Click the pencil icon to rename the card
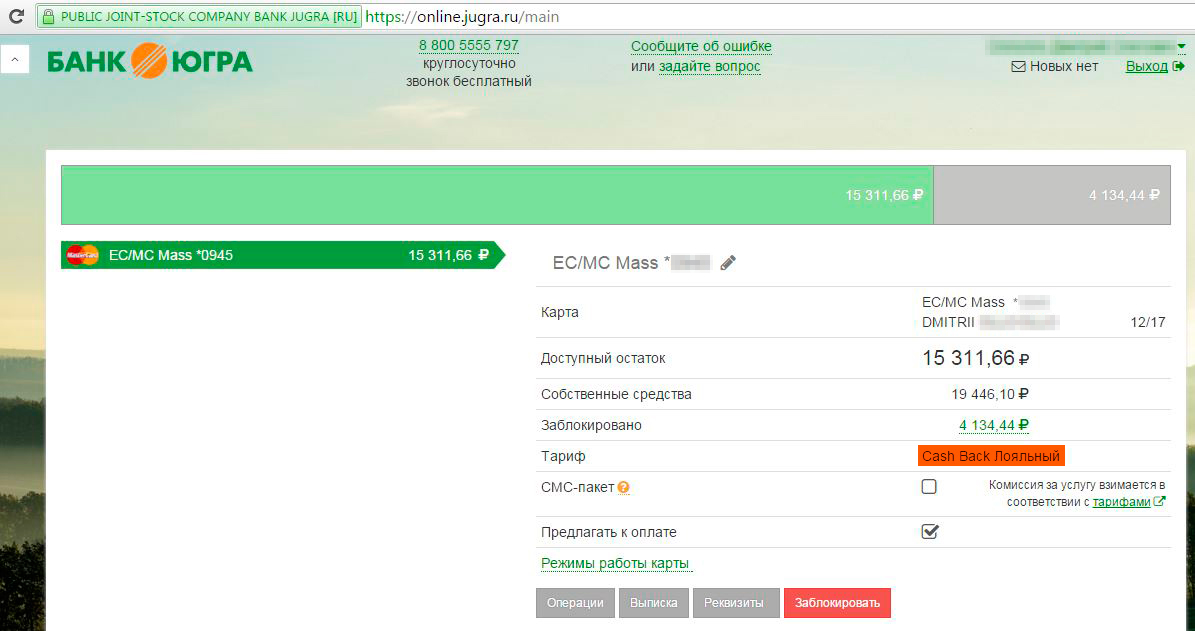Image resolution: width=1195 pixels, height=631 pixels. 728,263
